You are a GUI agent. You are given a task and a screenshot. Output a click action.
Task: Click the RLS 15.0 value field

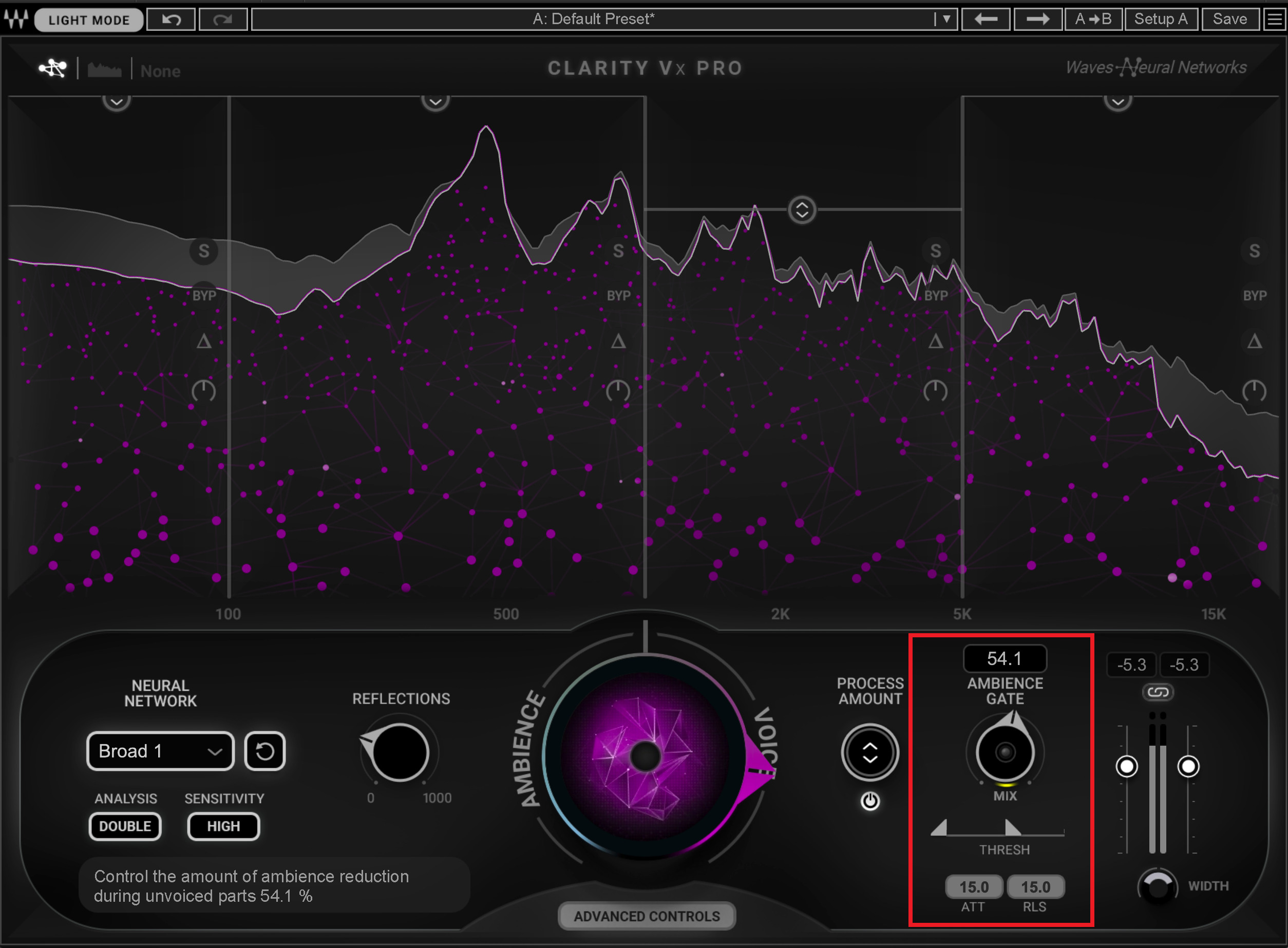pos(1035,887)
